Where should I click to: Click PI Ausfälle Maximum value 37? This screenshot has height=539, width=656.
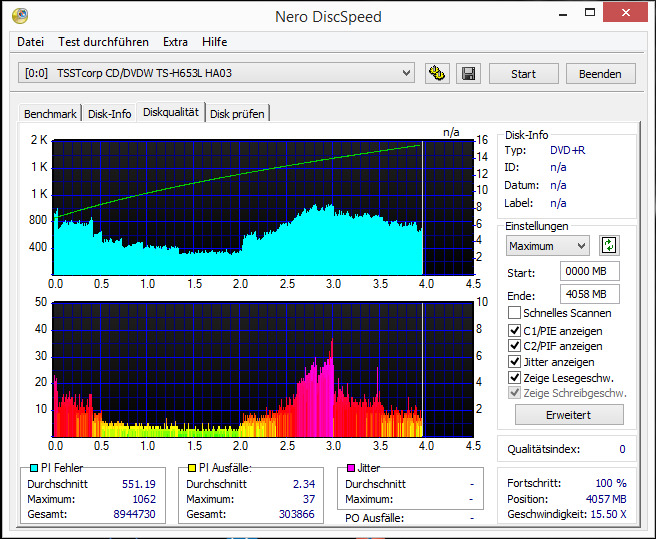point(309,499)
